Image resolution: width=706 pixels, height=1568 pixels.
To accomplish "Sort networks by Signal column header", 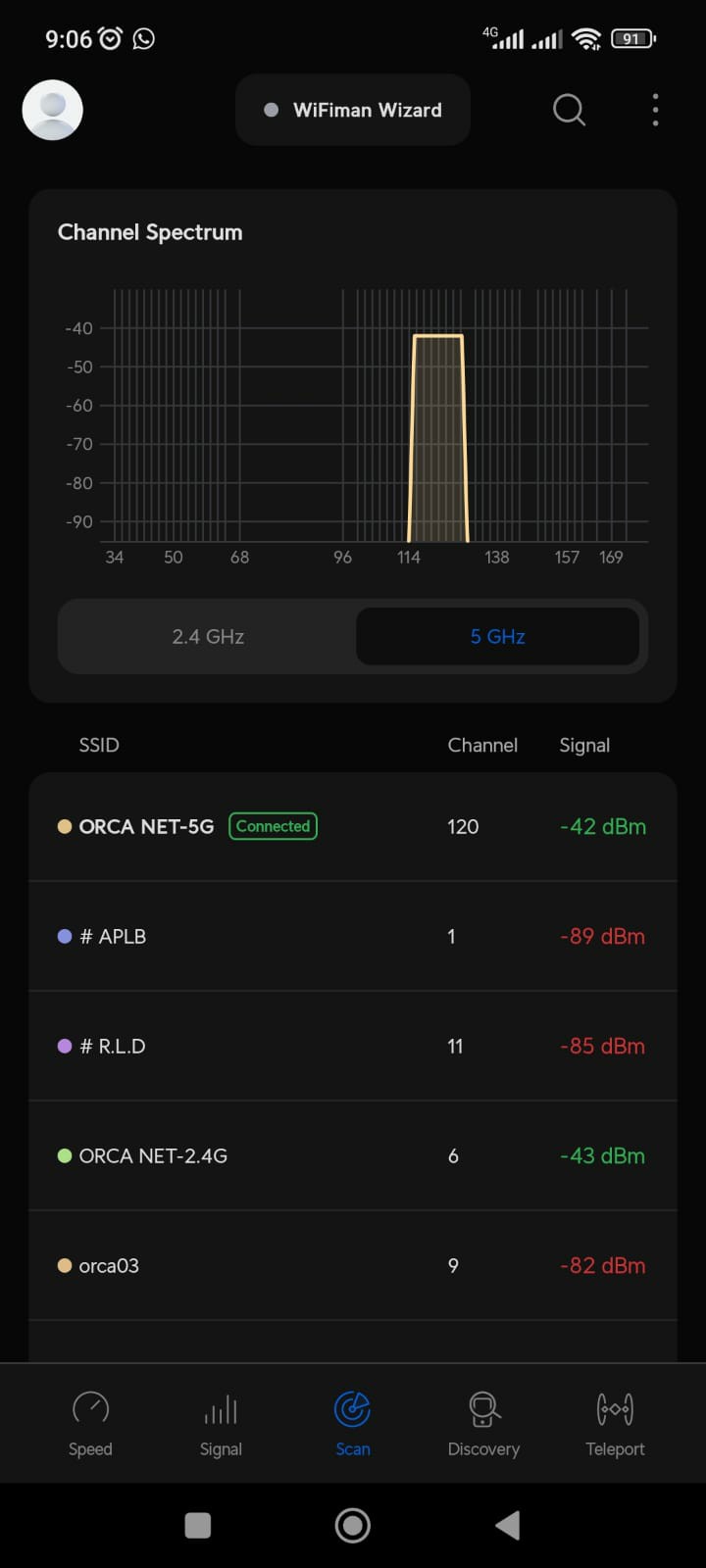I will 584,745.
